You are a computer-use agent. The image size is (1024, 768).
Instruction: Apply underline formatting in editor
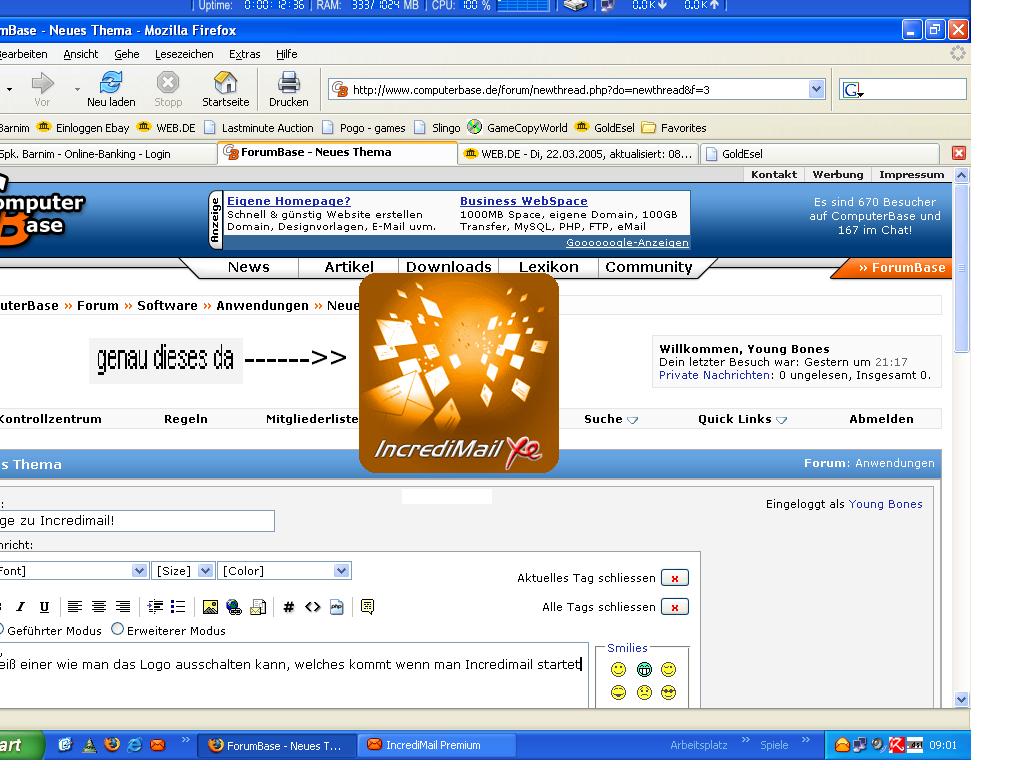tap(44, 607)
